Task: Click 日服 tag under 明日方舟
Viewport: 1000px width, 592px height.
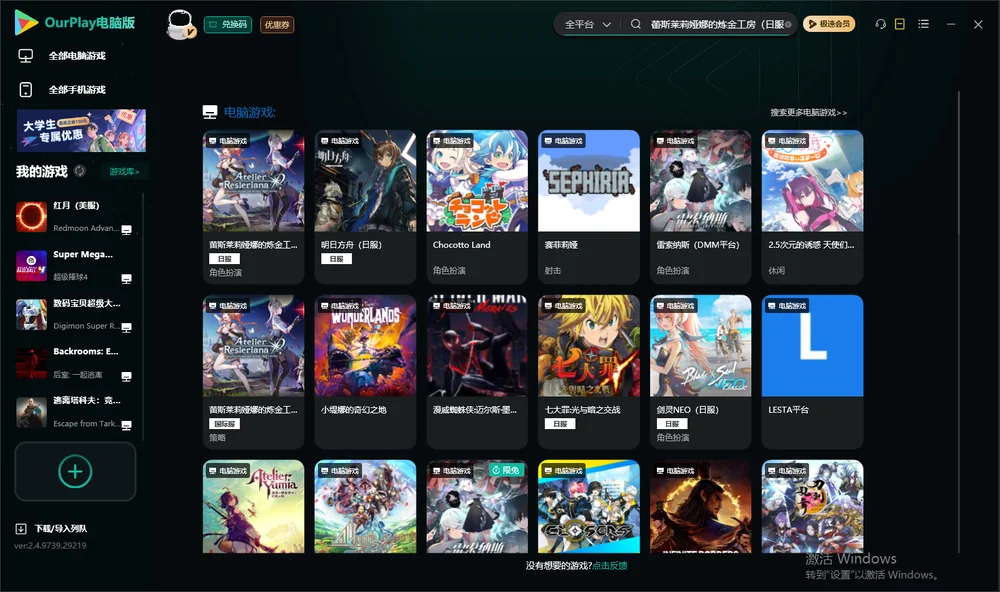Action: tap(336, 259)
